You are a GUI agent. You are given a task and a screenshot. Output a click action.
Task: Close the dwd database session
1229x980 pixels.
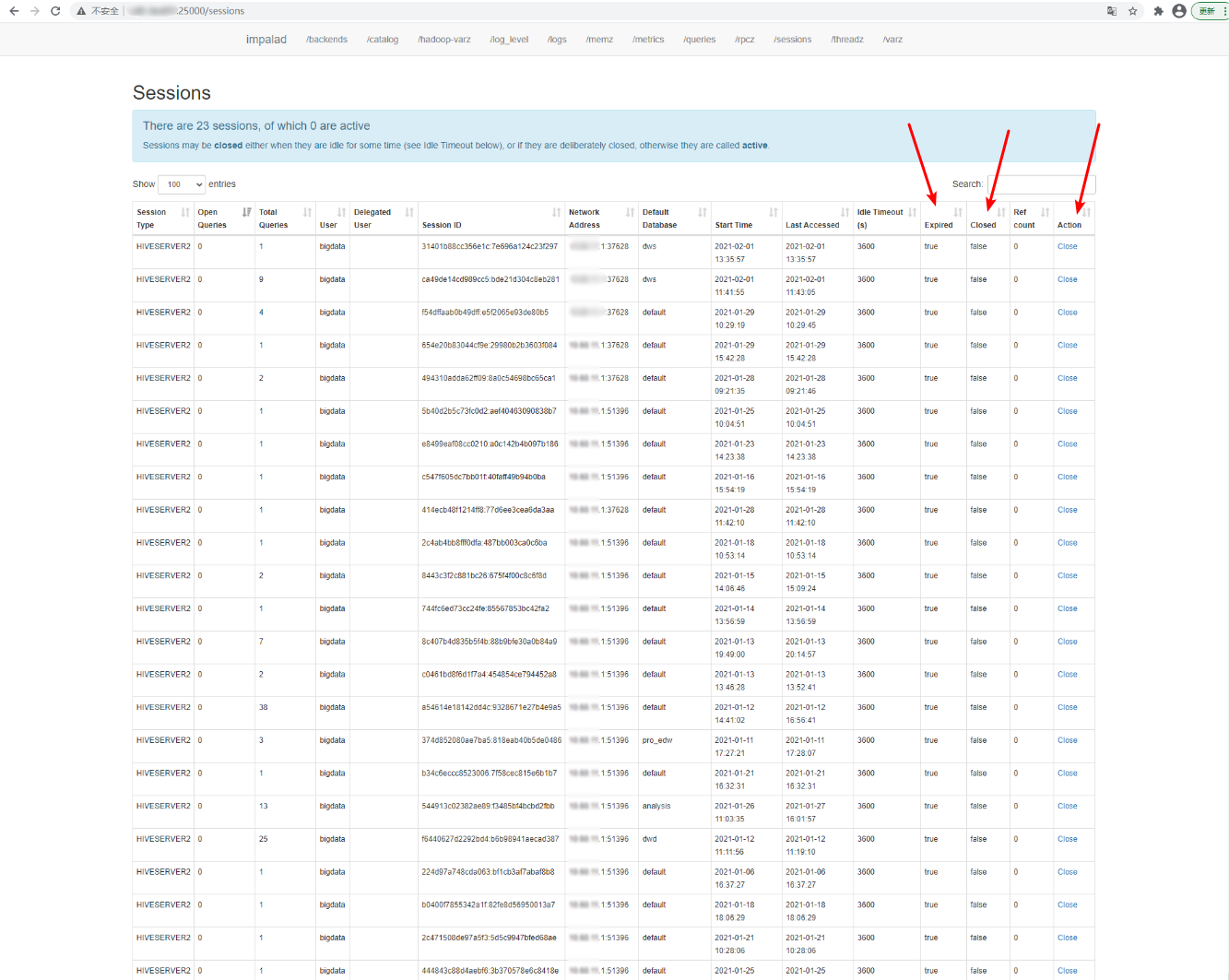(x=1068, y=840)
